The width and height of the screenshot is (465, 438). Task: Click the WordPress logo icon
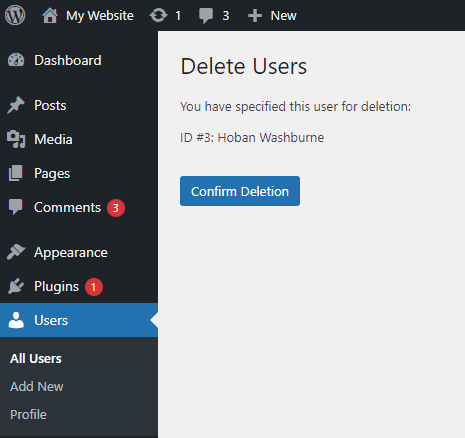point(15,15)
